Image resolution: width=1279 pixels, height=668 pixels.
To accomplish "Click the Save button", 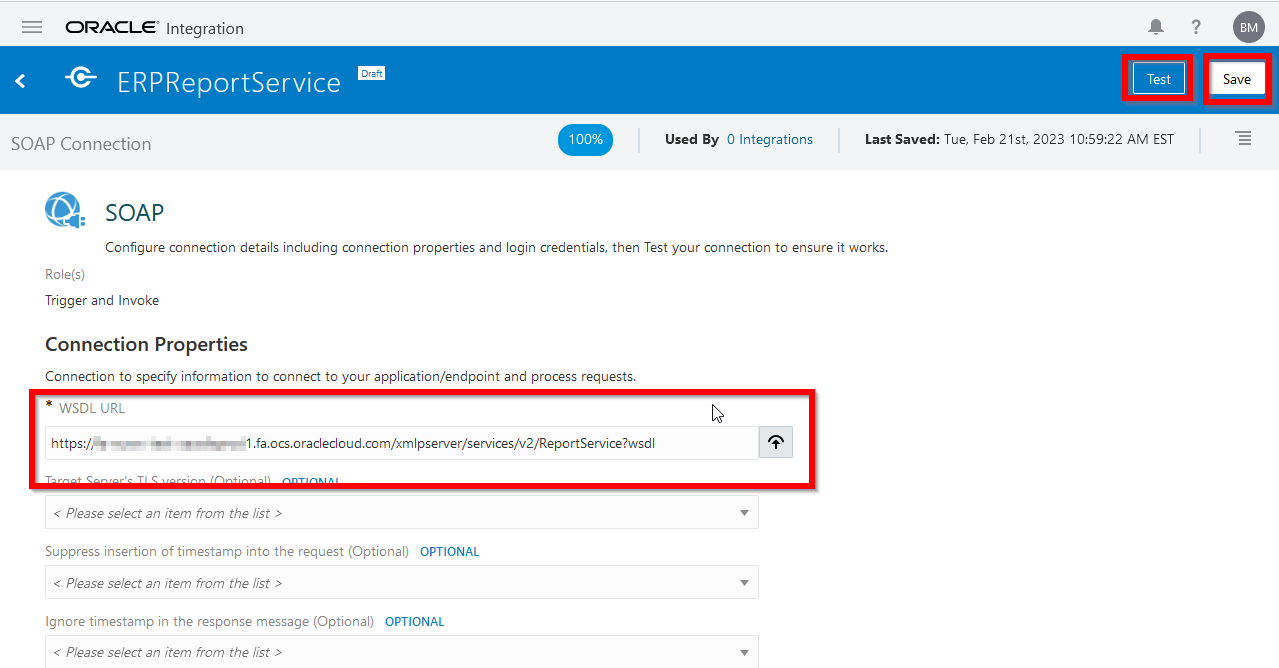I will pos(1236,79).
